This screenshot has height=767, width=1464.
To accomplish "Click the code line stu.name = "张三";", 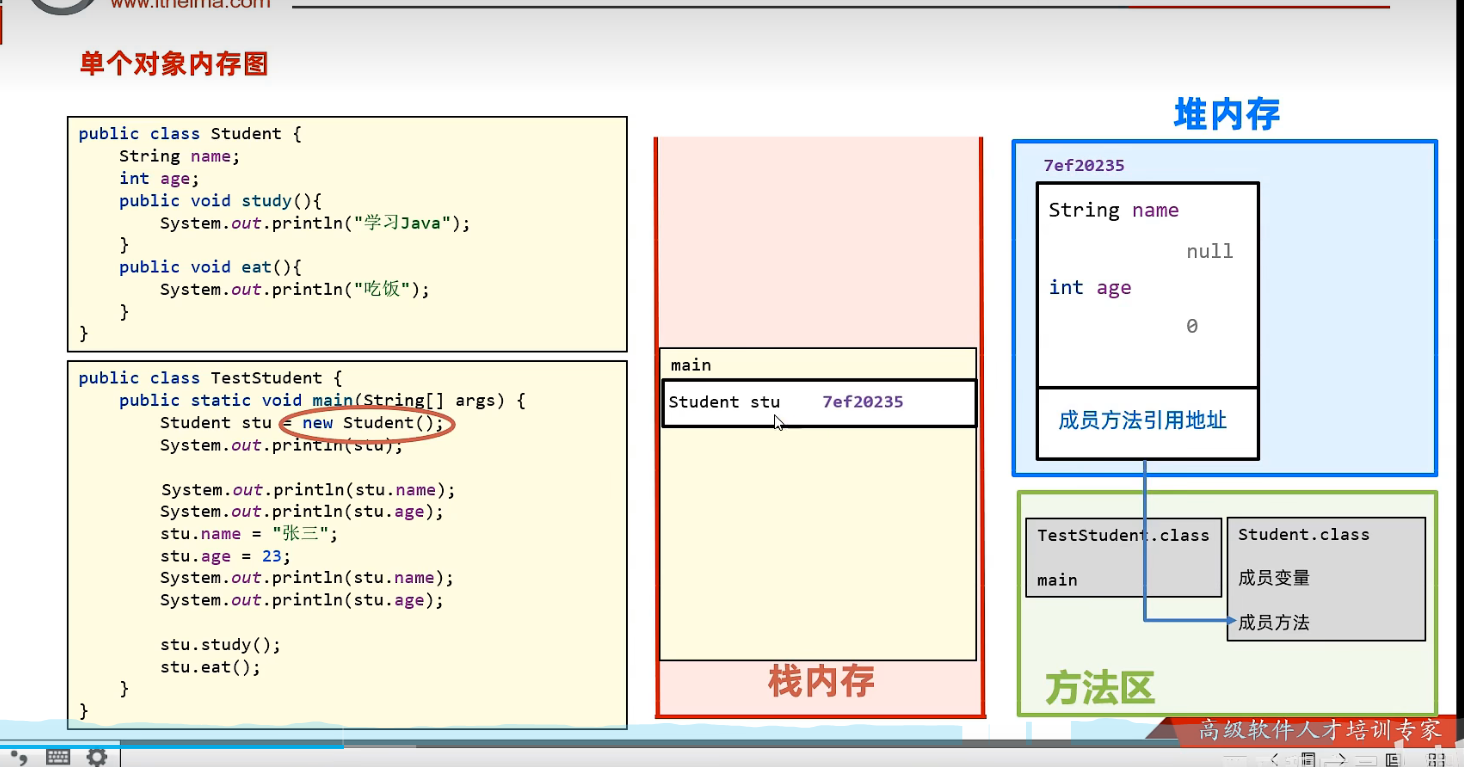I will tap(249, 534).
